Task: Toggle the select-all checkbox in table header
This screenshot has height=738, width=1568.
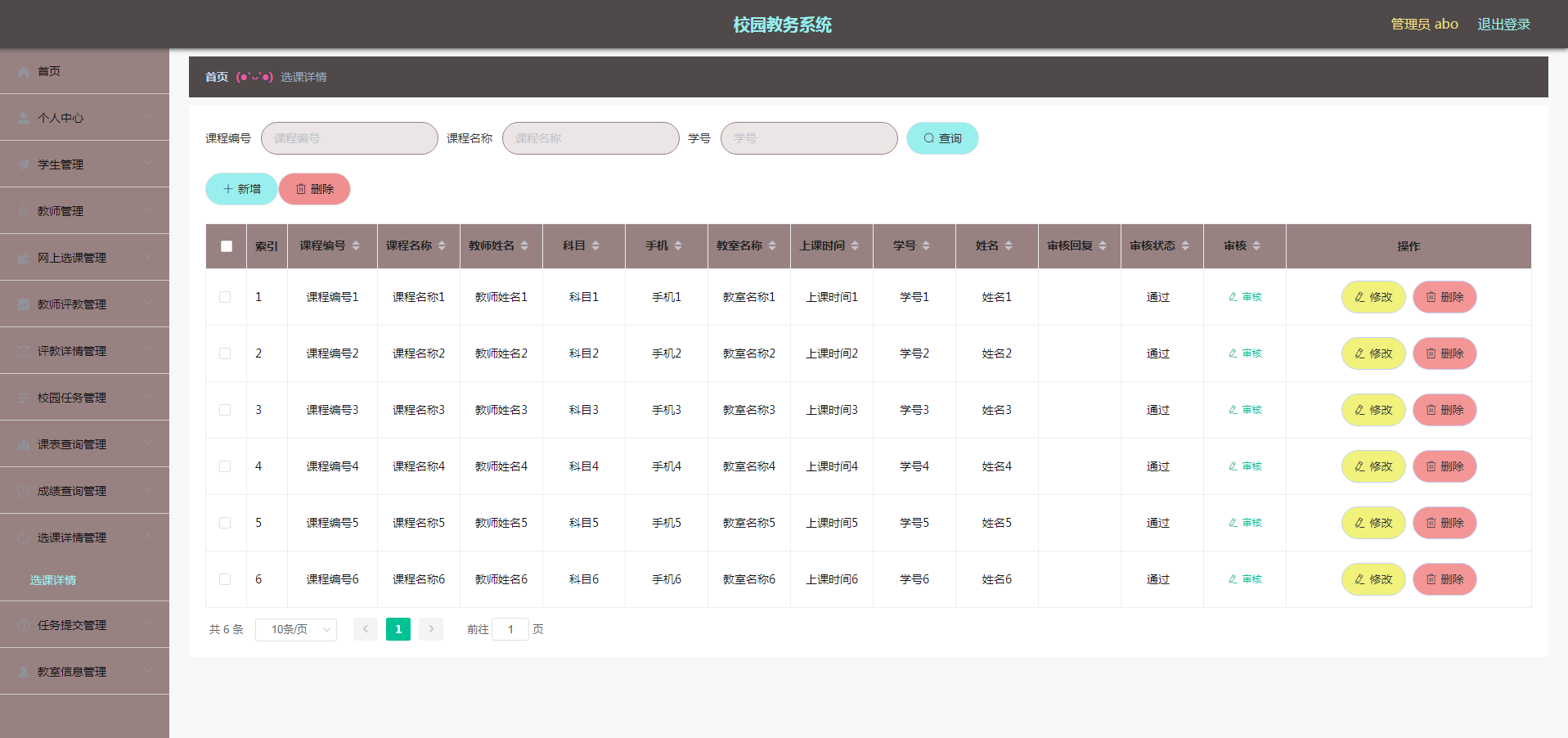Action: click(227, 246)
